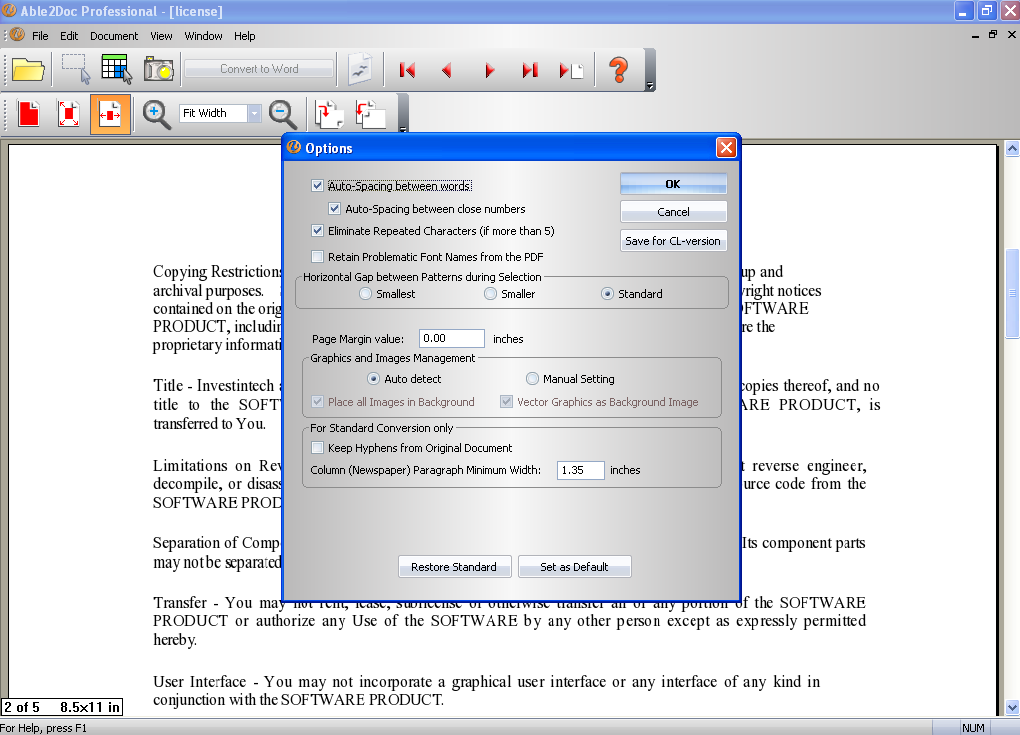Expand the main toolbar overflow arrow
Viewport: 1020px width, 735px height.
[650, 86]
